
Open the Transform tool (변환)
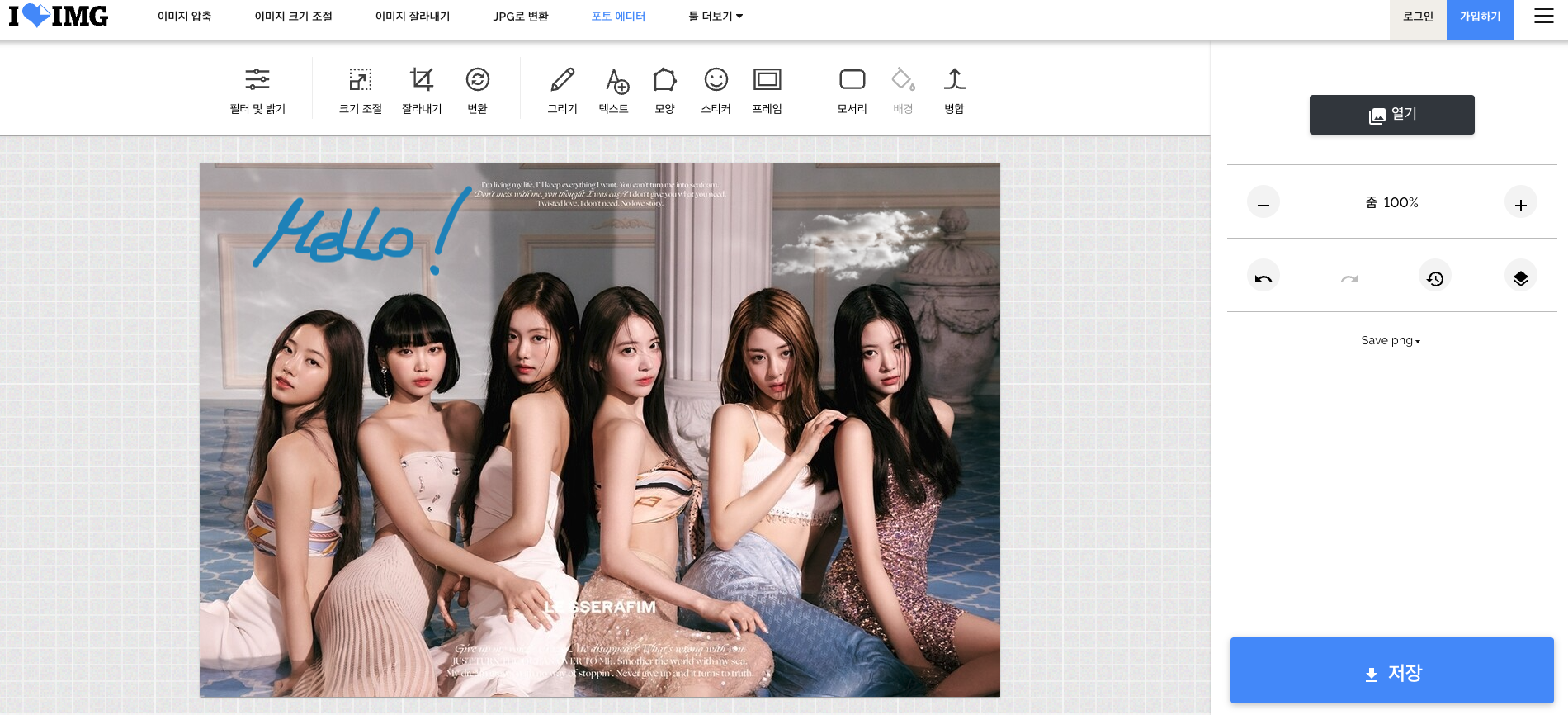[478, 90]
